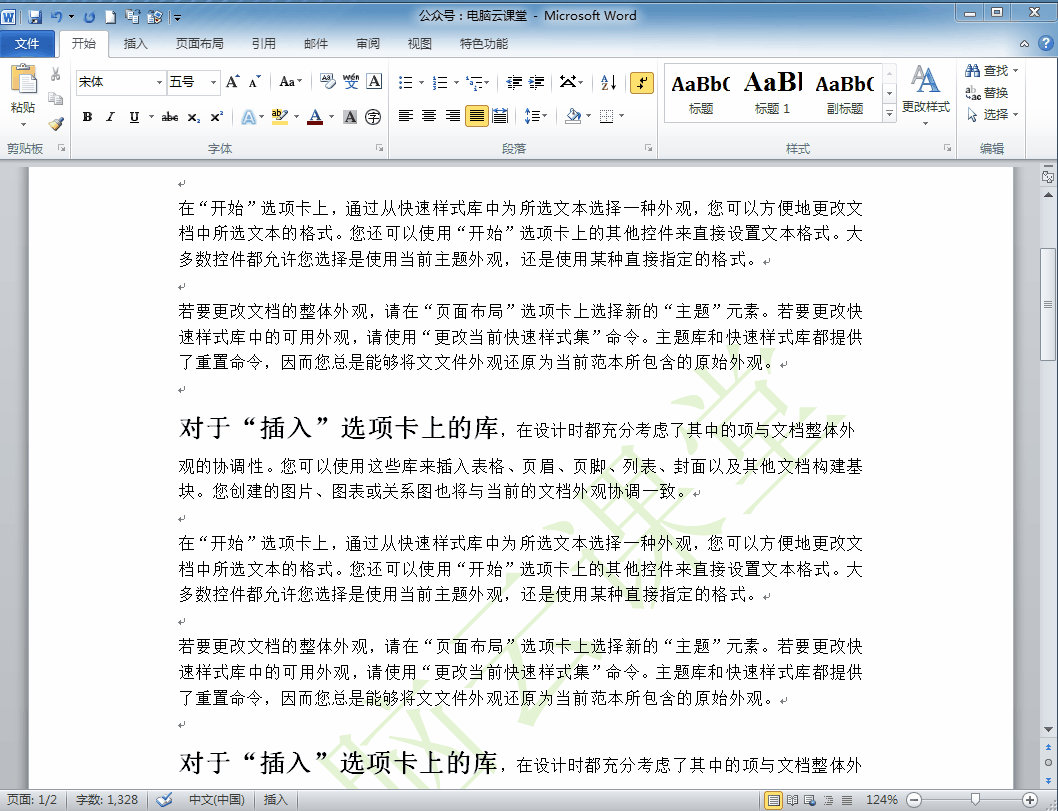Open the Change Case Aa dropdown
The width and height of the screenshot is (1058, 811).
tap(291, 82)
